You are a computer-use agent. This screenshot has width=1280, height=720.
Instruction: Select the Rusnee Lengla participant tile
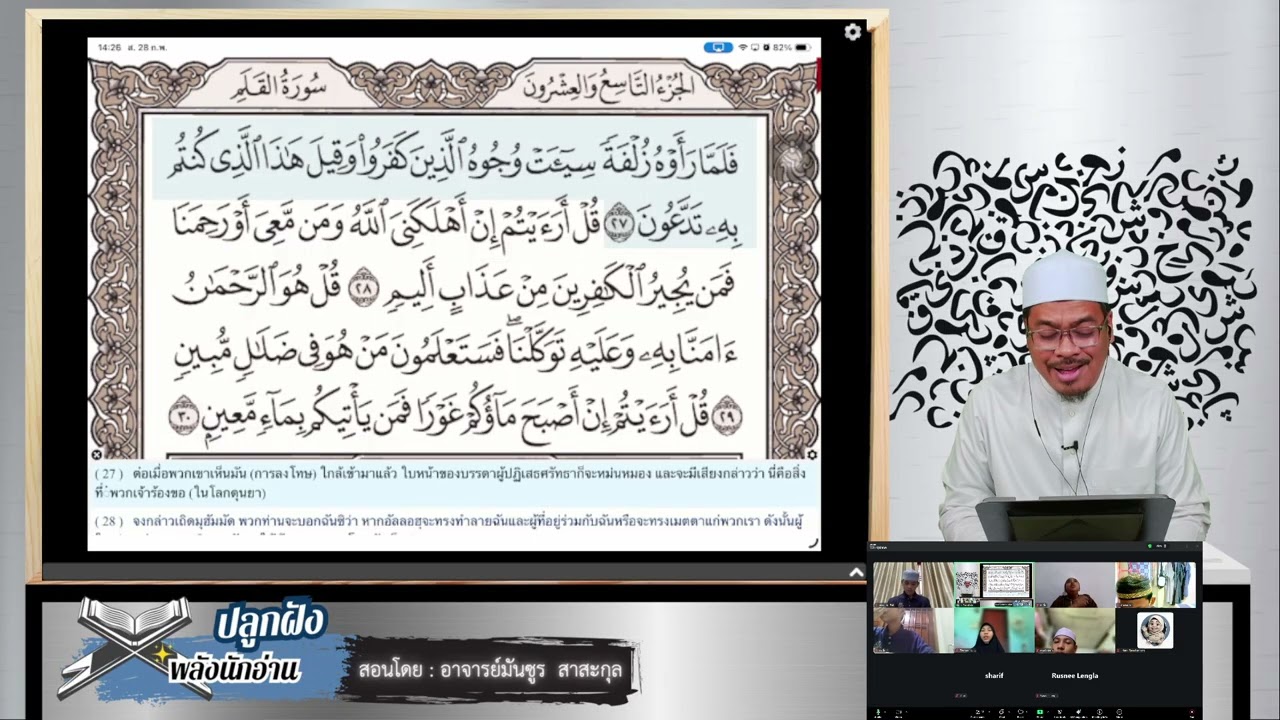(x=1075, y=676)
